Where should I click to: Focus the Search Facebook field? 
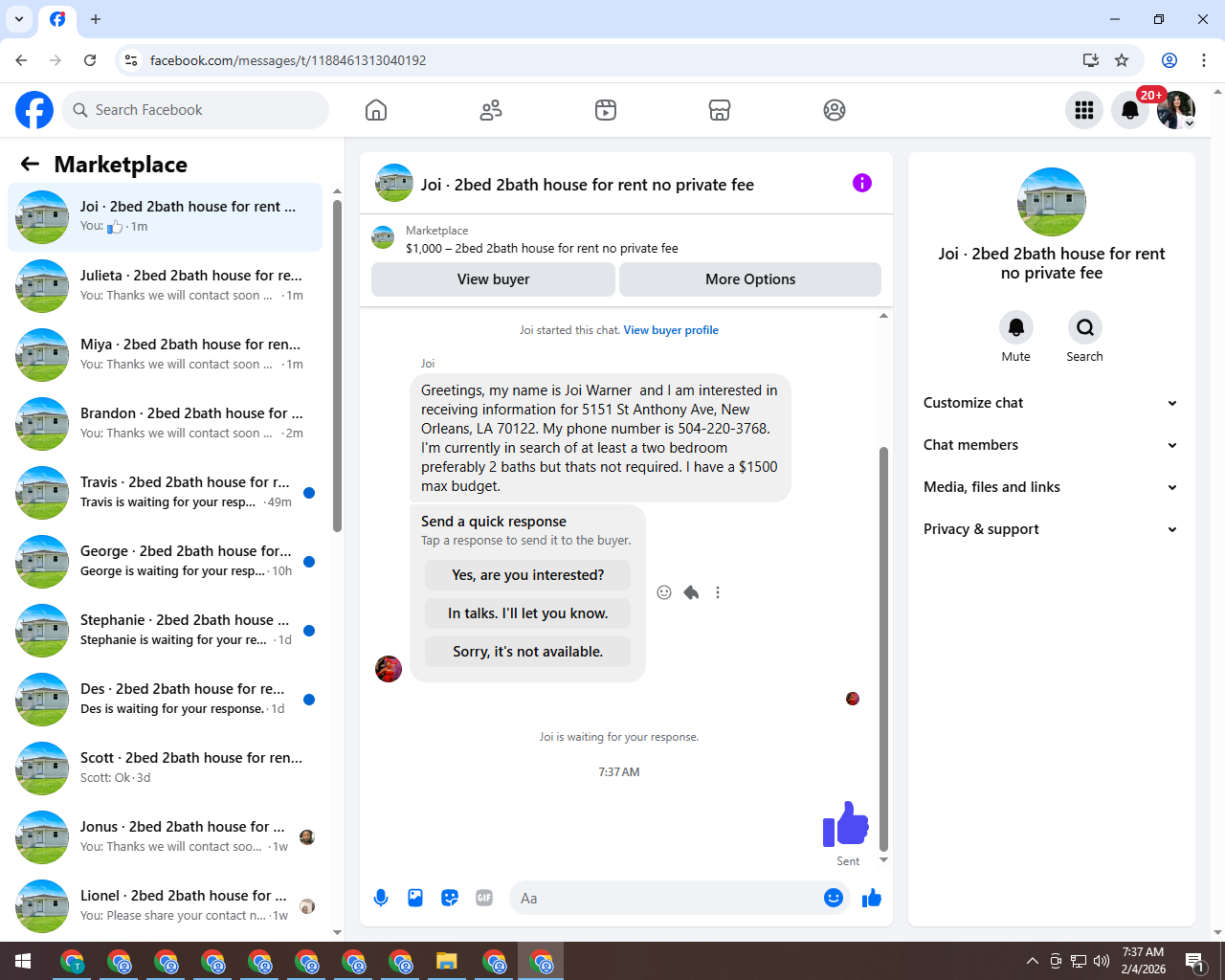pos(195,110)
